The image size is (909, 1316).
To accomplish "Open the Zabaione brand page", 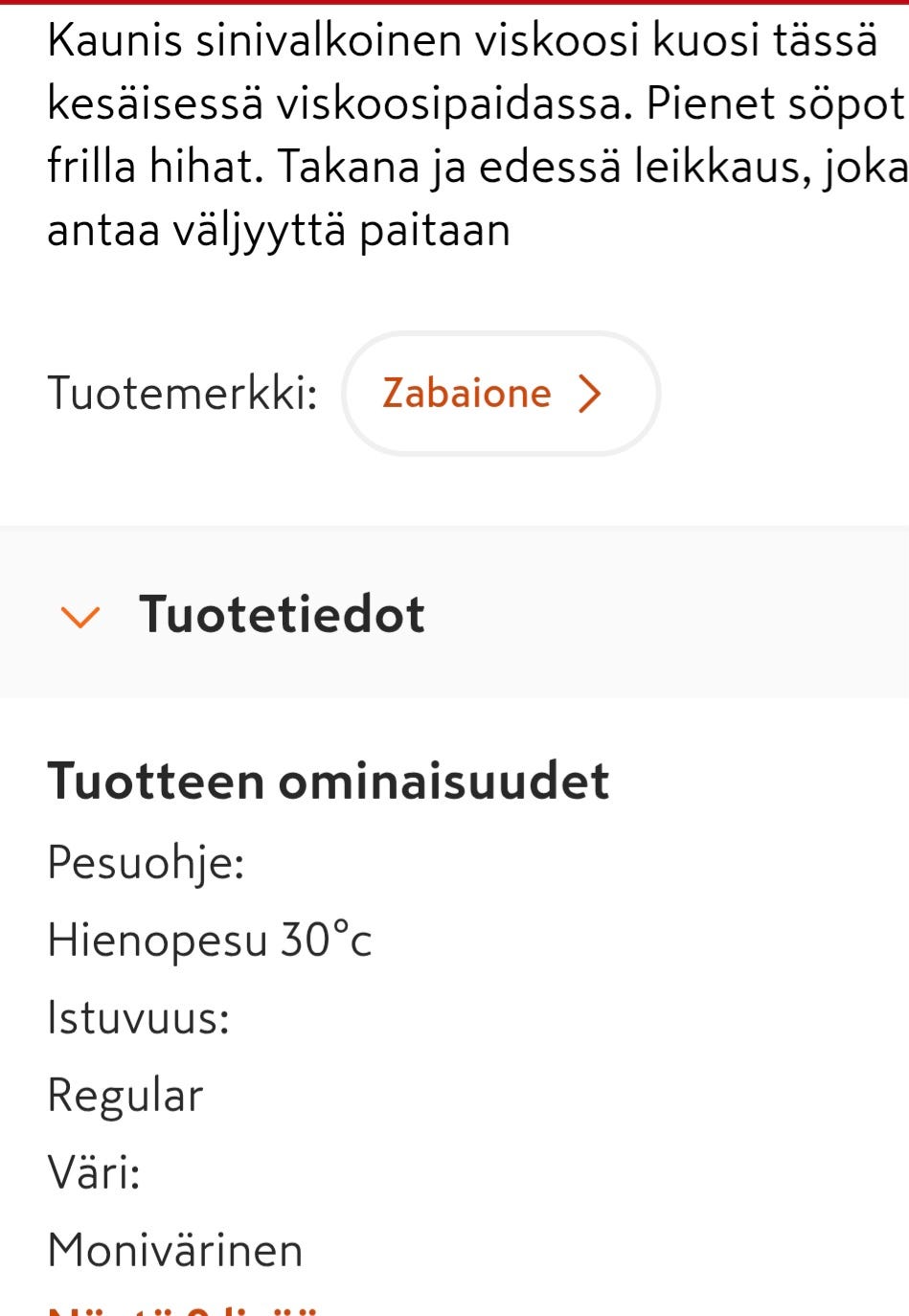I will 466,393.
